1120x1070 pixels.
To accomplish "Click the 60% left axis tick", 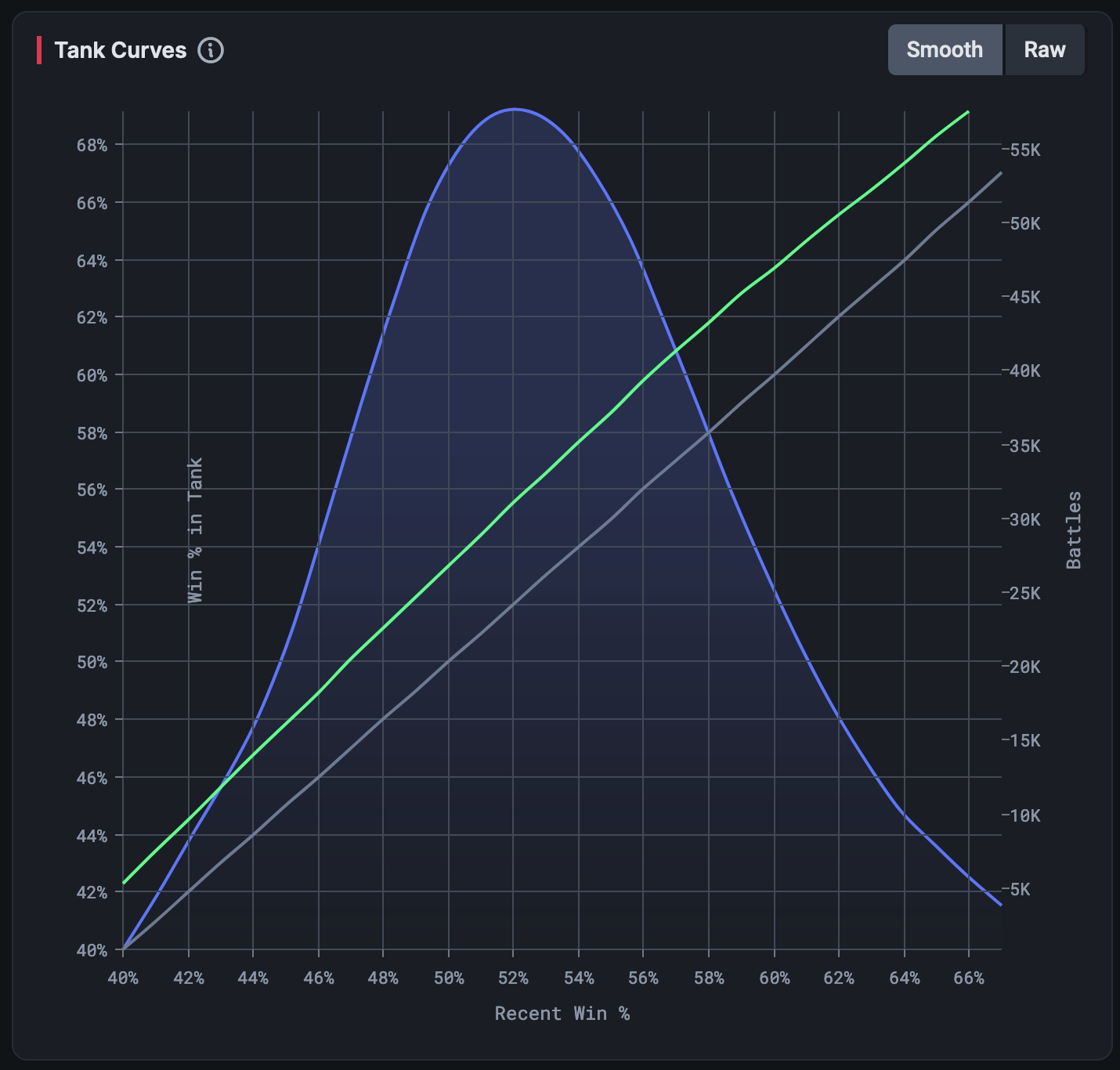I will tap(92, 375).
